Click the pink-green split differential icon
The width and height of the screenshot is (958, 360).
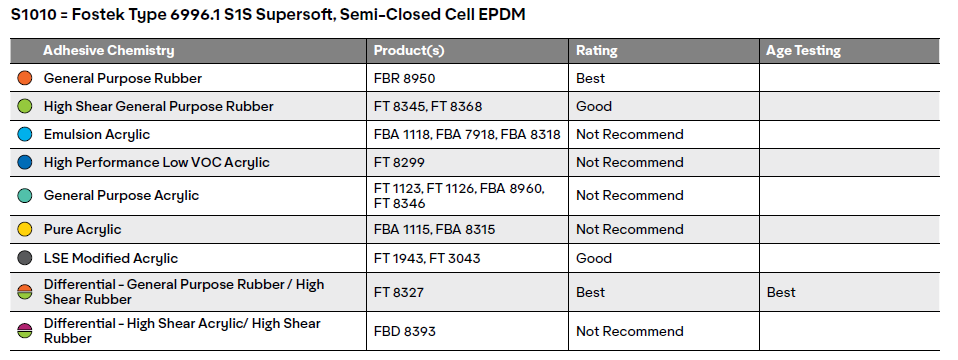(x=24, y=331)
